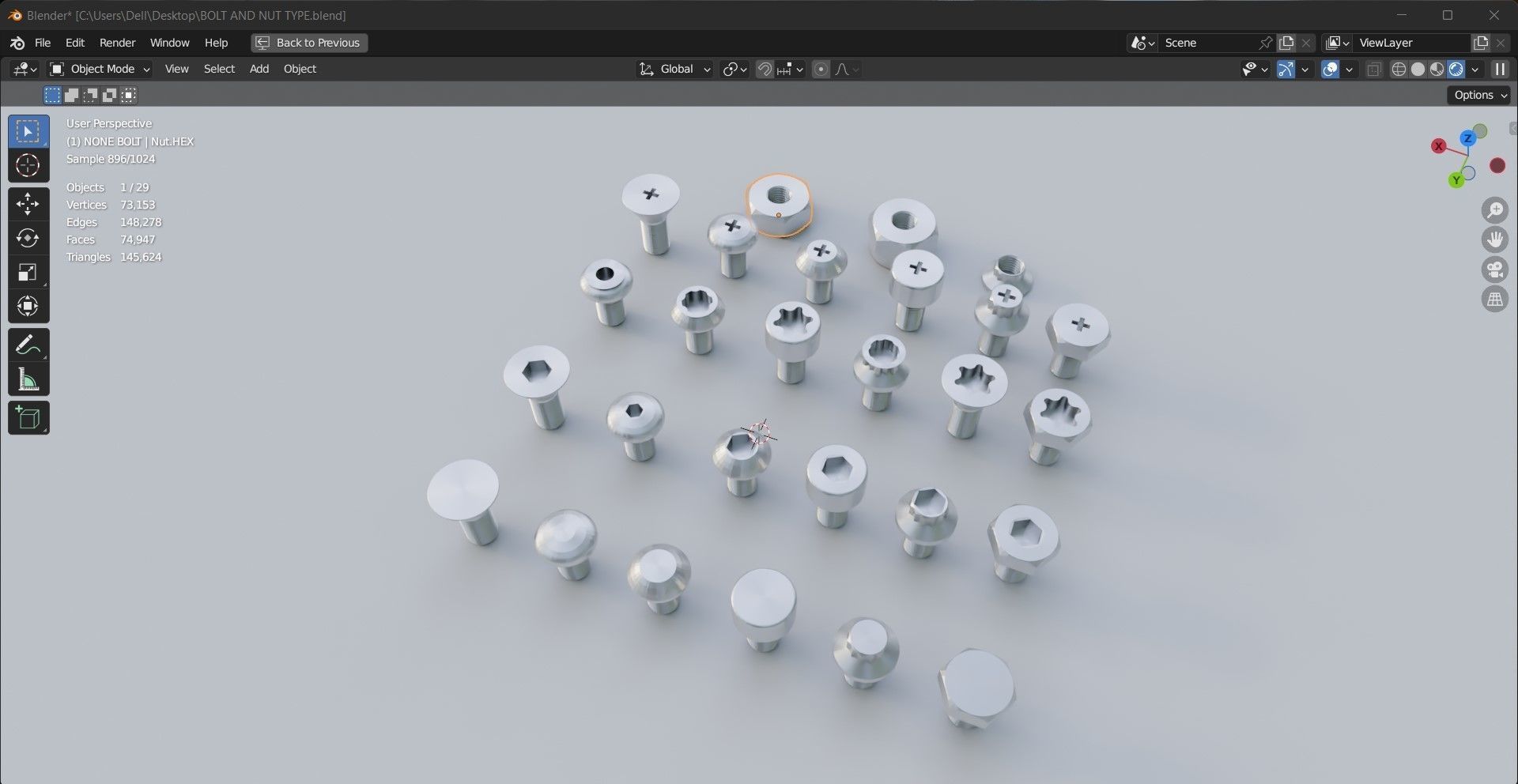Toggle proportional editing
The height and width of the screenshot is (784, 1518).
821,69
